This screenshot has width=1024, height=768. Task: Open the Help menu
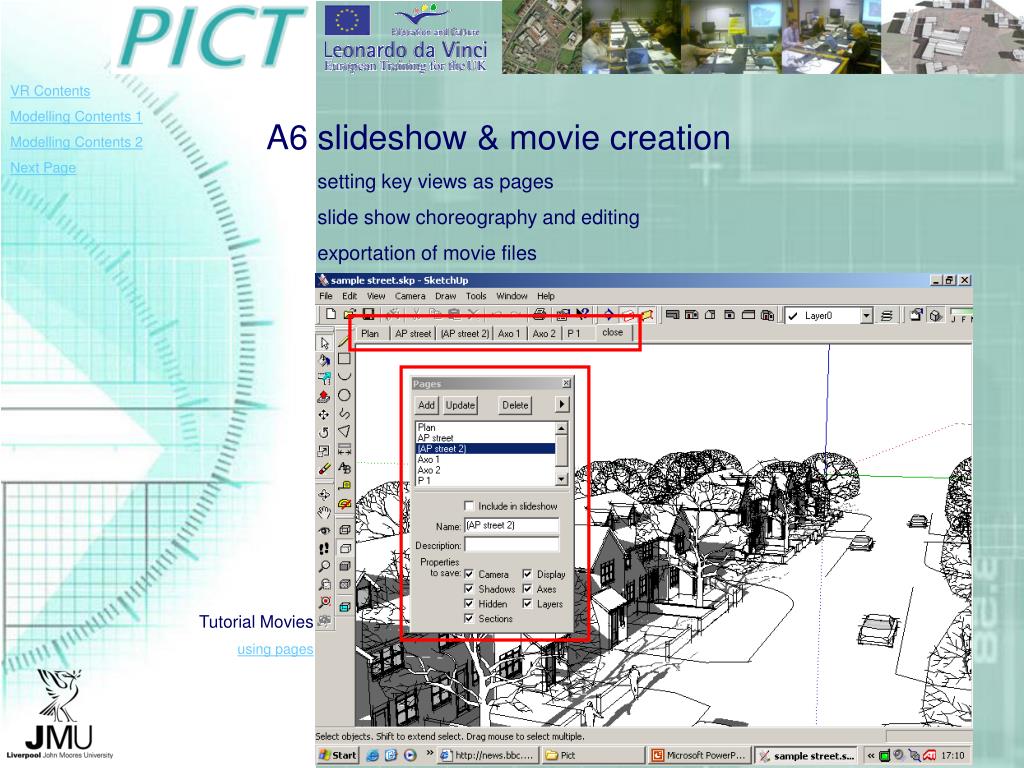(546, 296)
